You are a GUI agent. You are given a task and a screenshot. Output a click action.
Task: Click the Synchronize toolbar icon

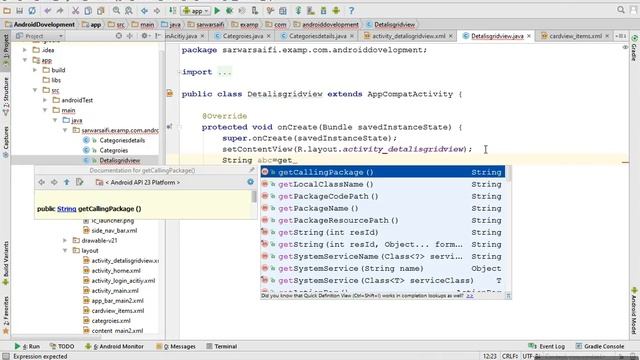click(32, 11)
